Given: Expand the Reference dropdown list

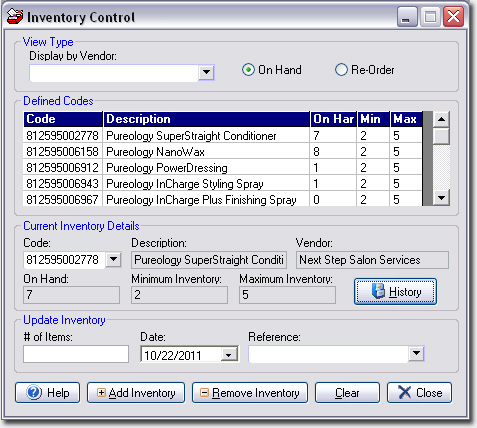Looking at the screenshot, I should coord(416,353).
